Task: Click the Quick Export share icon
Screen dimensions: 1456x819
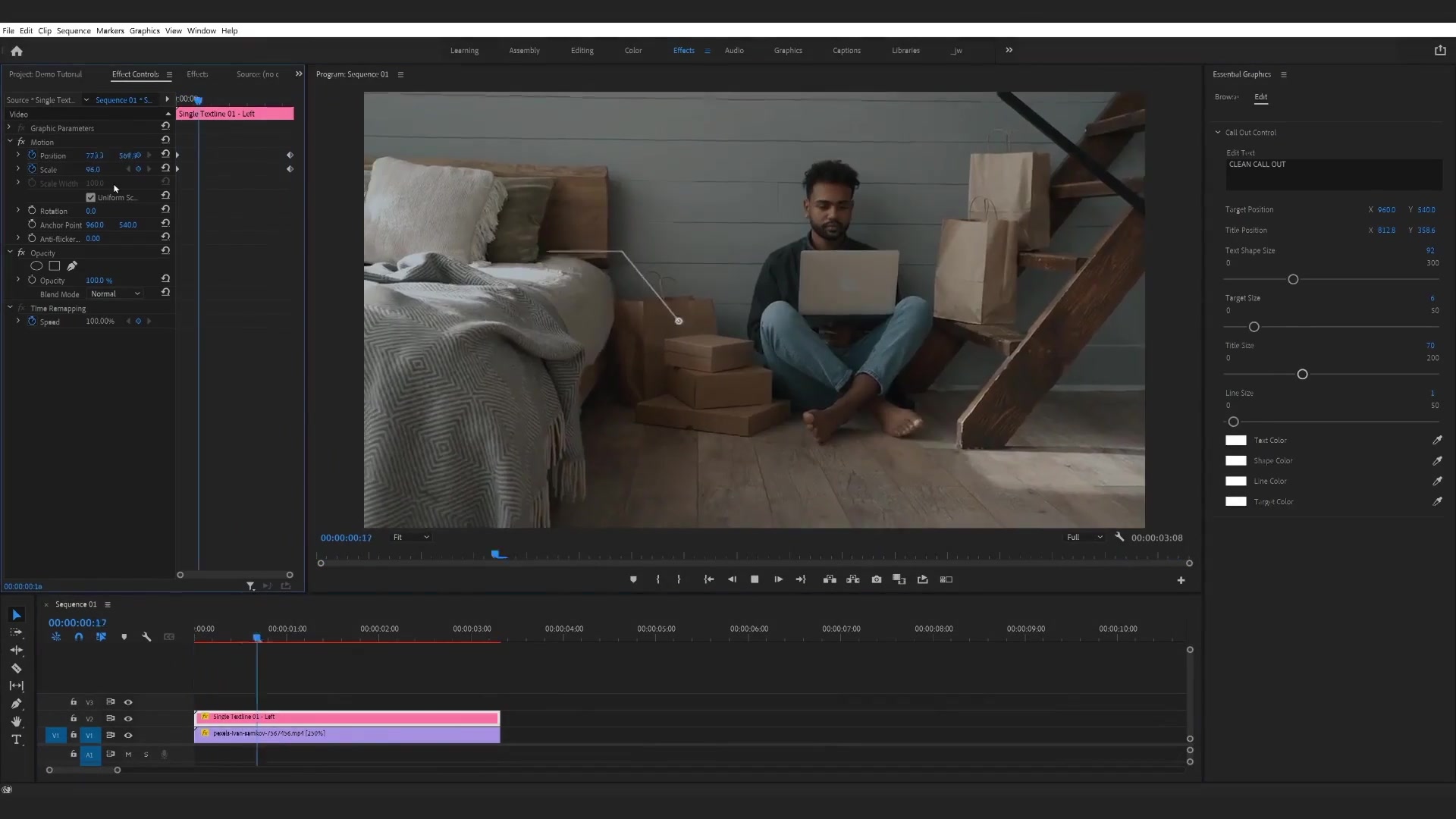Action: click(1440, 50)
